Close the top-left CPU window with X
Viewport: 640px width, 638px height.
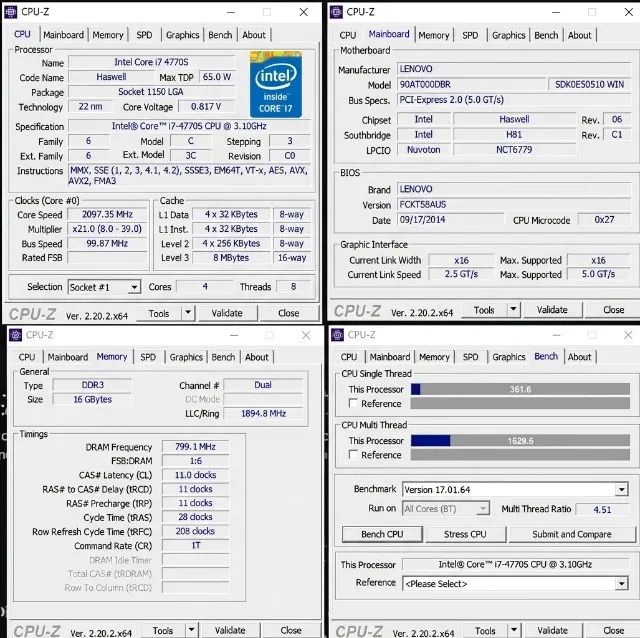click(304, 12)
